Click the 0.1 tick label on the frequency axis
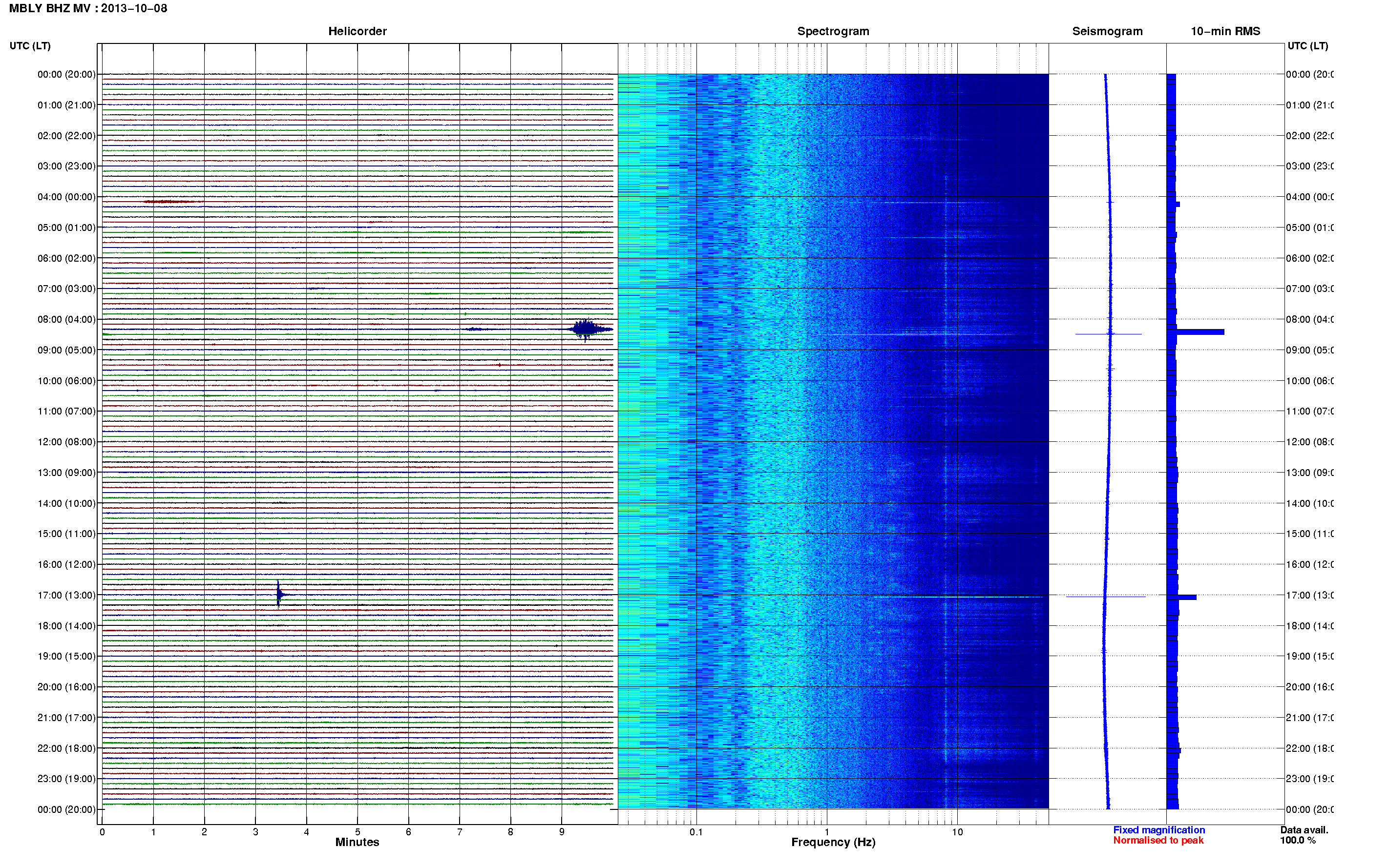The image size is (1389, 868). 696,832
